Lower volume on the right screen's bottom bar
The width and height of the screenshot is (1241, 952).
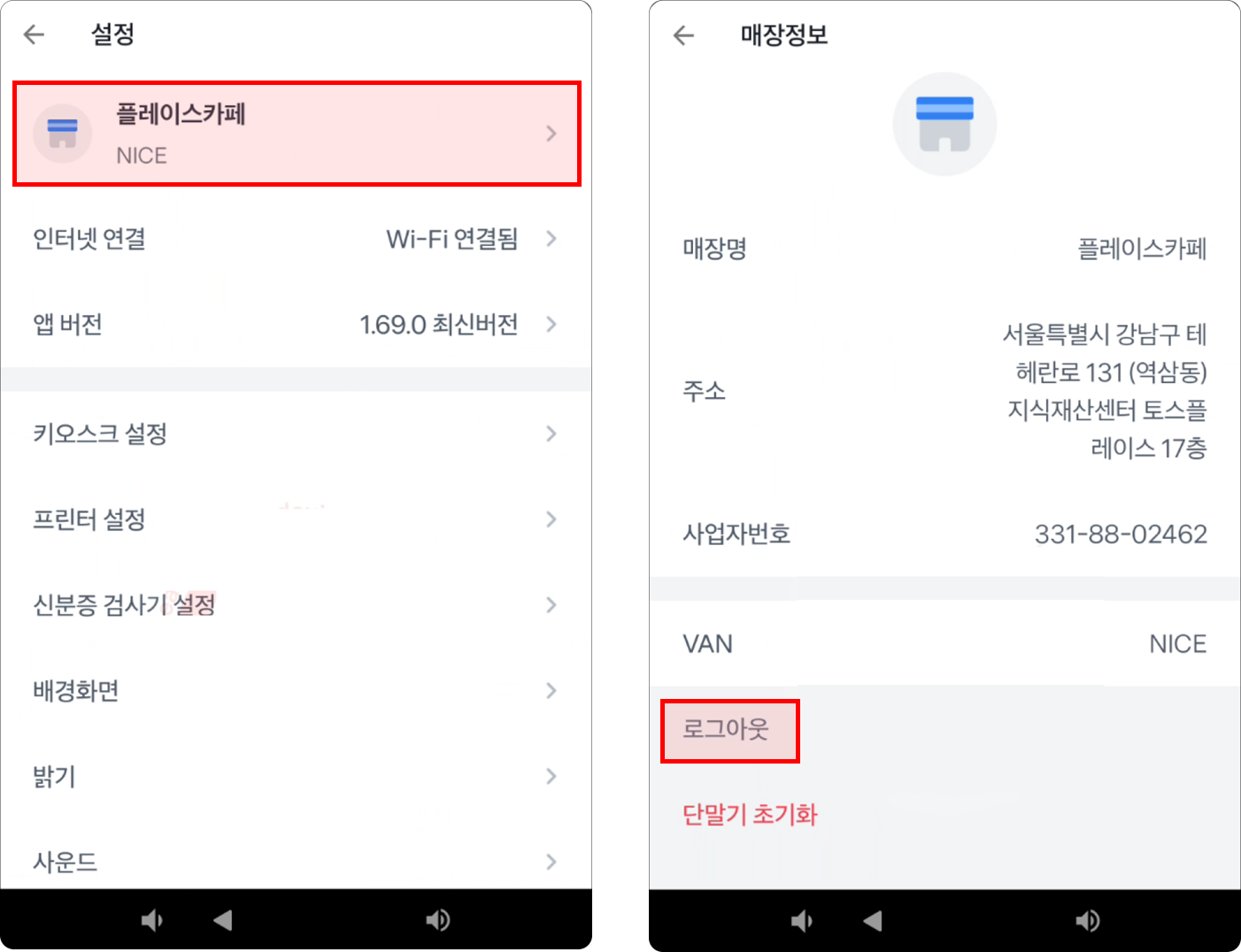pos(802,921)
